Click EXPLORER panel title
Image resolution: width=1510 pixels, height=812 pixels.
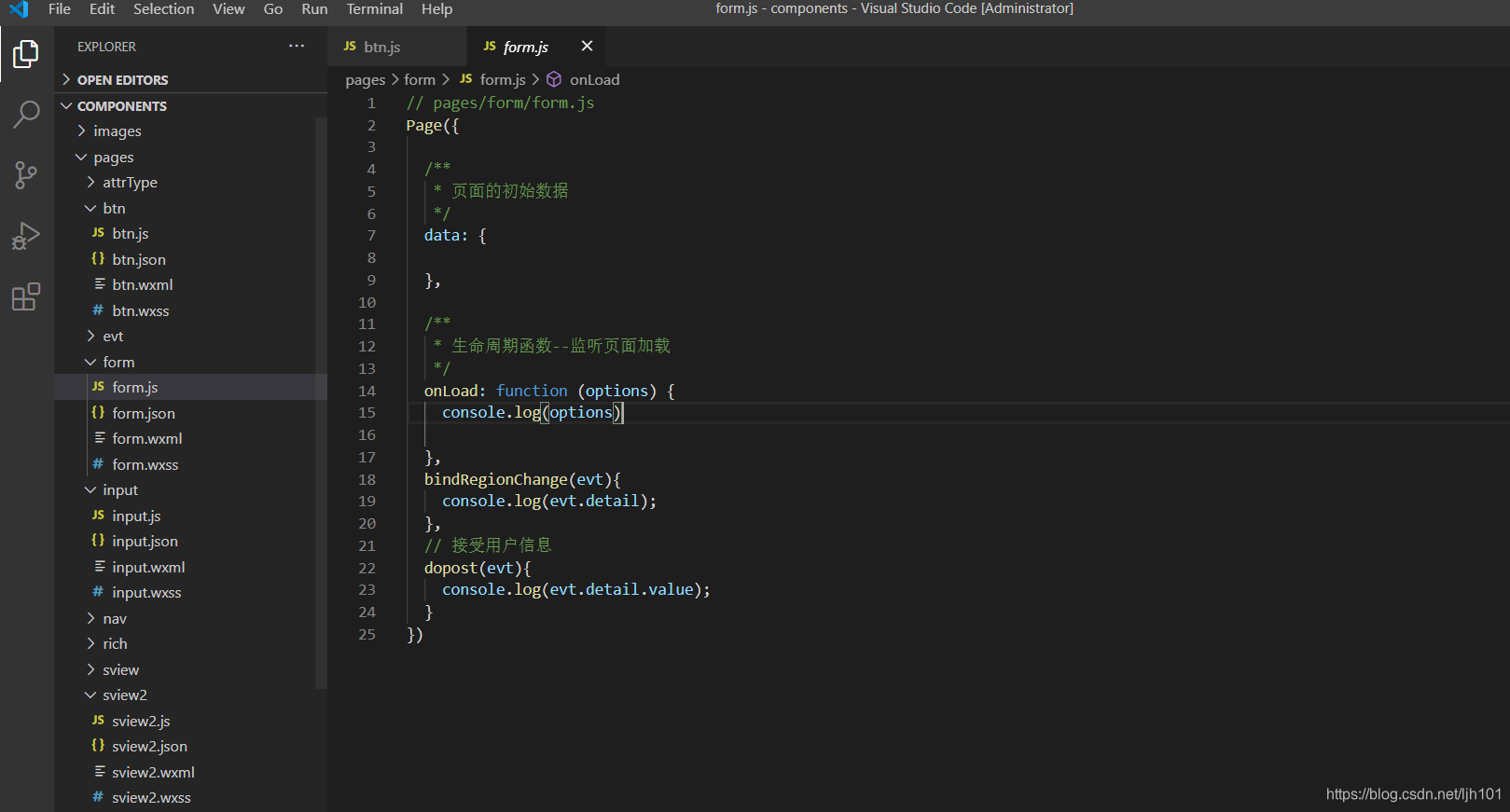point(106,47)
